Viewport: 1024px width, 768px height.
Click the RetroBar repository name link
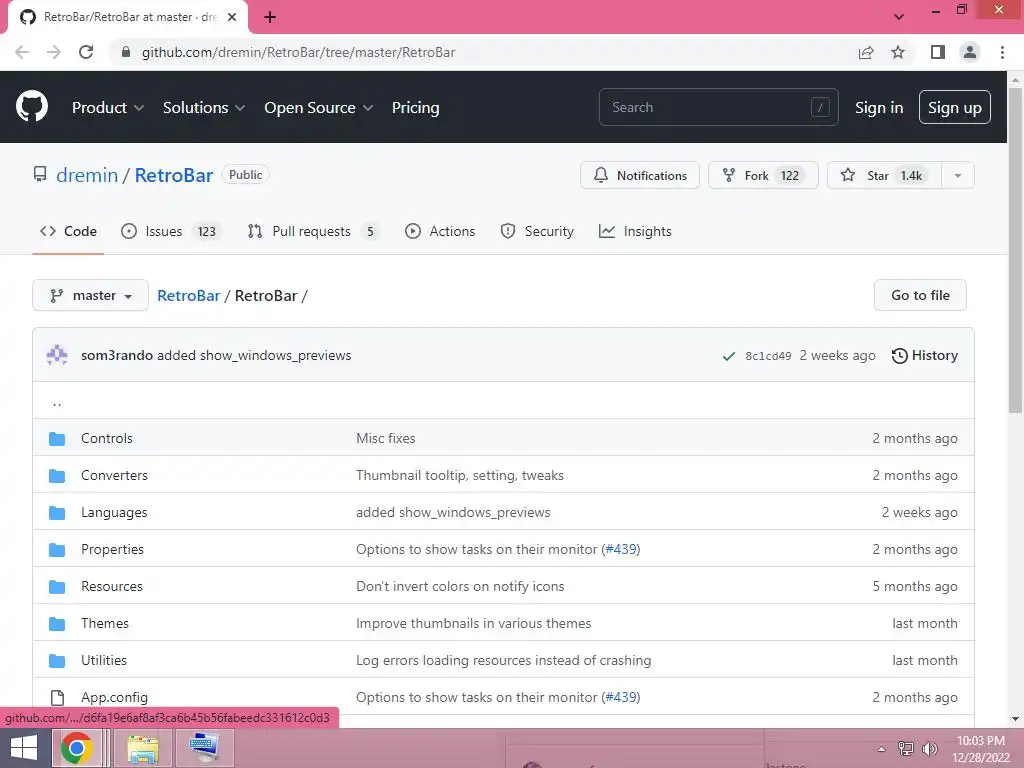coord(174,175)
